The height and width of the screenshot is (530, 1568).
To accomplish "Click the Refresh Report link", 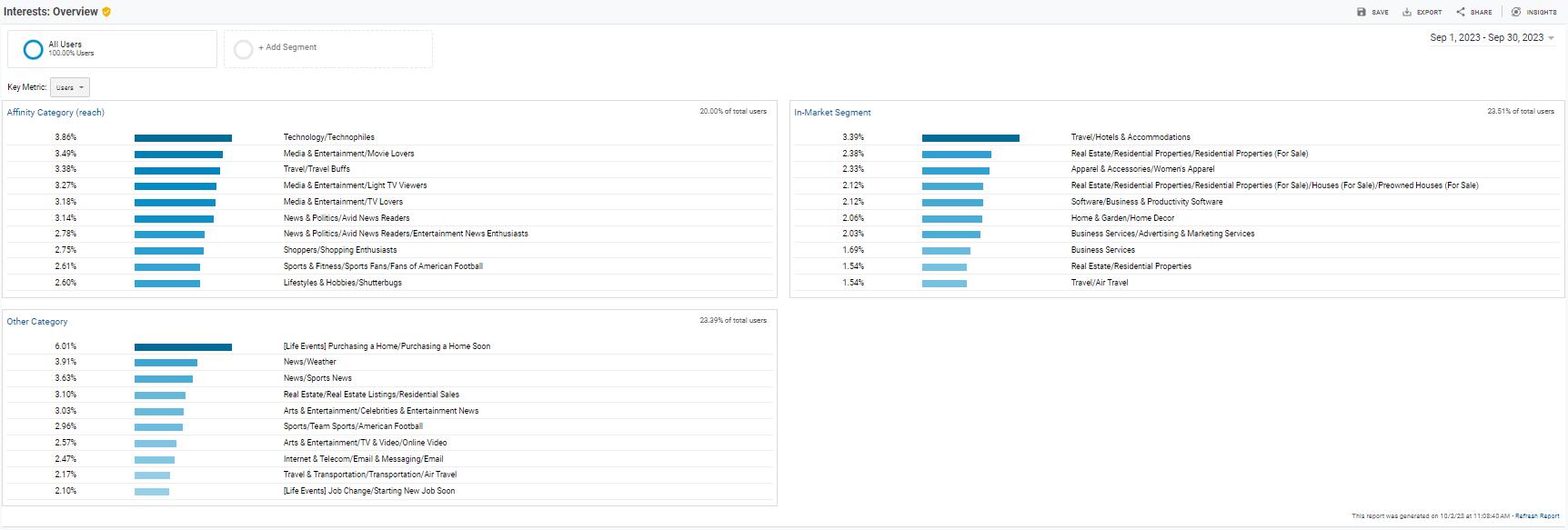I will click(1537, 516).
